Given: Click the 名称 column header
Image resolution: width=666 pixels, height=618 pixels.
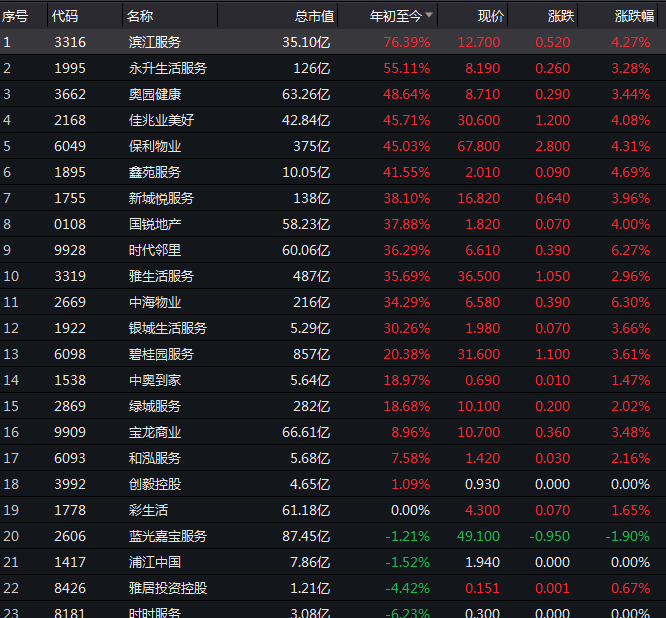Looking at the screenshot, I should point(140,16).
